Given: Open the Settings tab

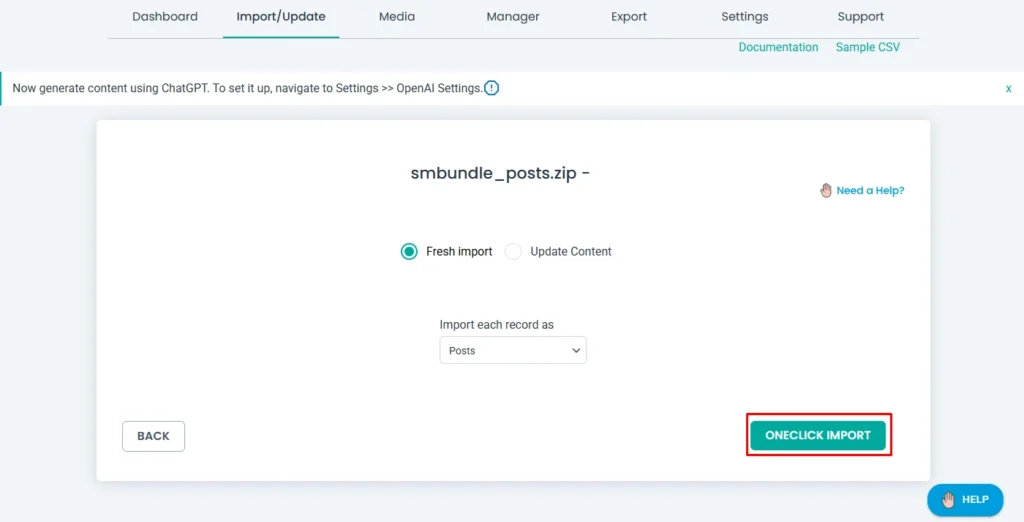Looking at the screenshot, I should (745, 17).
